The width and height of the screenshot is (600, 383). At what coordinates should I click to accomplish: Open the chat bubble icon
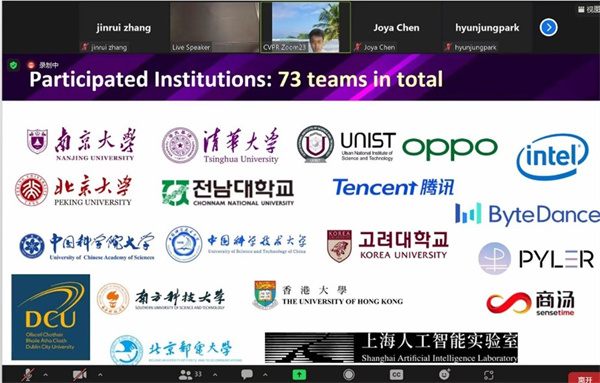click(247, 374)
